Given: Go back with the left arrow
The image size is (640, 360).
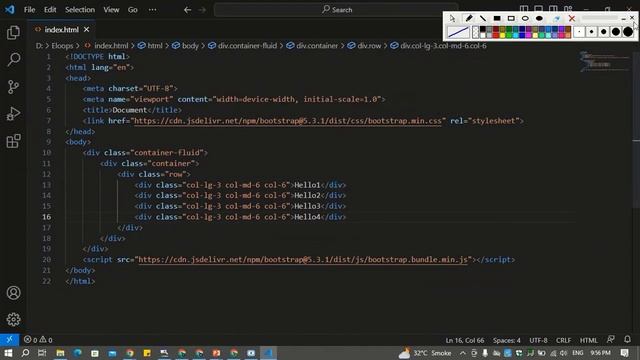Looking at the screenshot, I should (187, 10).
